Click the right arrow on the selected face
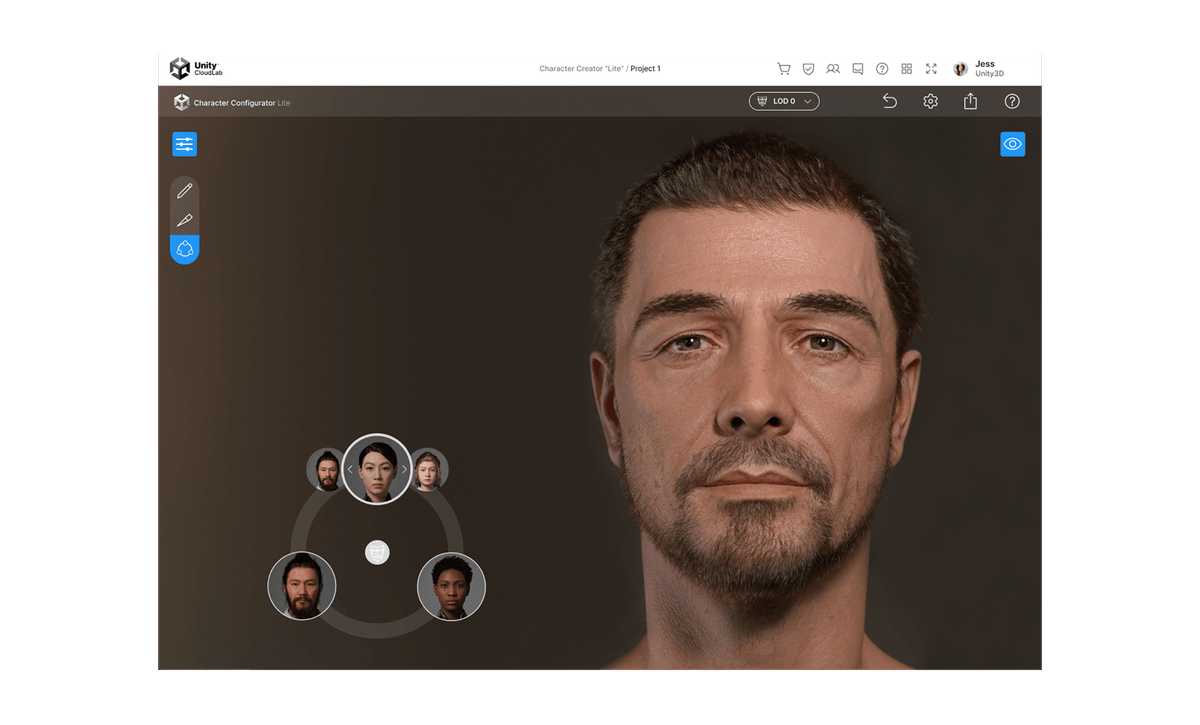The image size is (1200, 725). pyautogui.click(x=403, y=468)
